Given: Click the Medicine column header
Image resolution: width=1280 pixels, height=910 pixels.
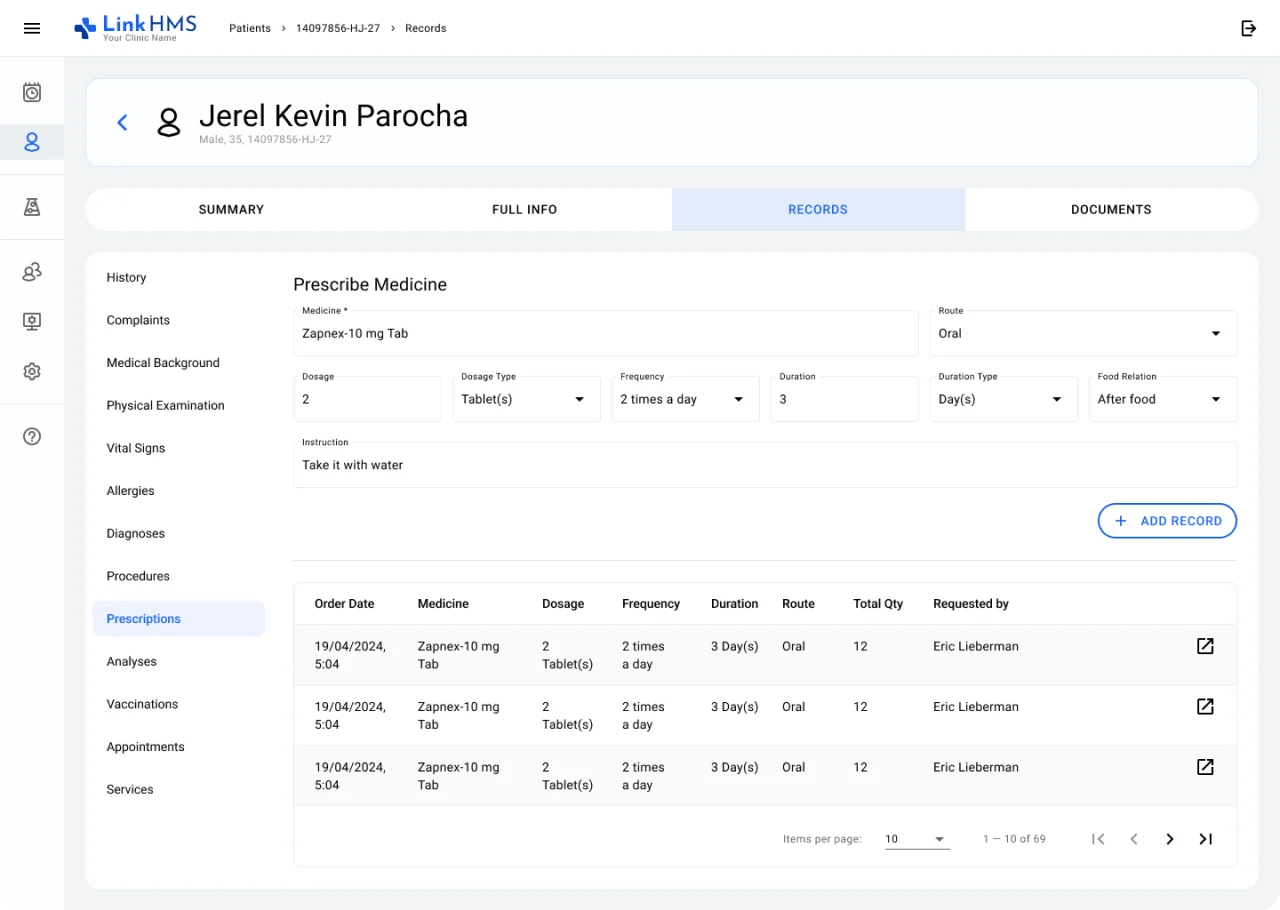Looking at the screenshot, I should pyautogui.click(x=443, y=604).
